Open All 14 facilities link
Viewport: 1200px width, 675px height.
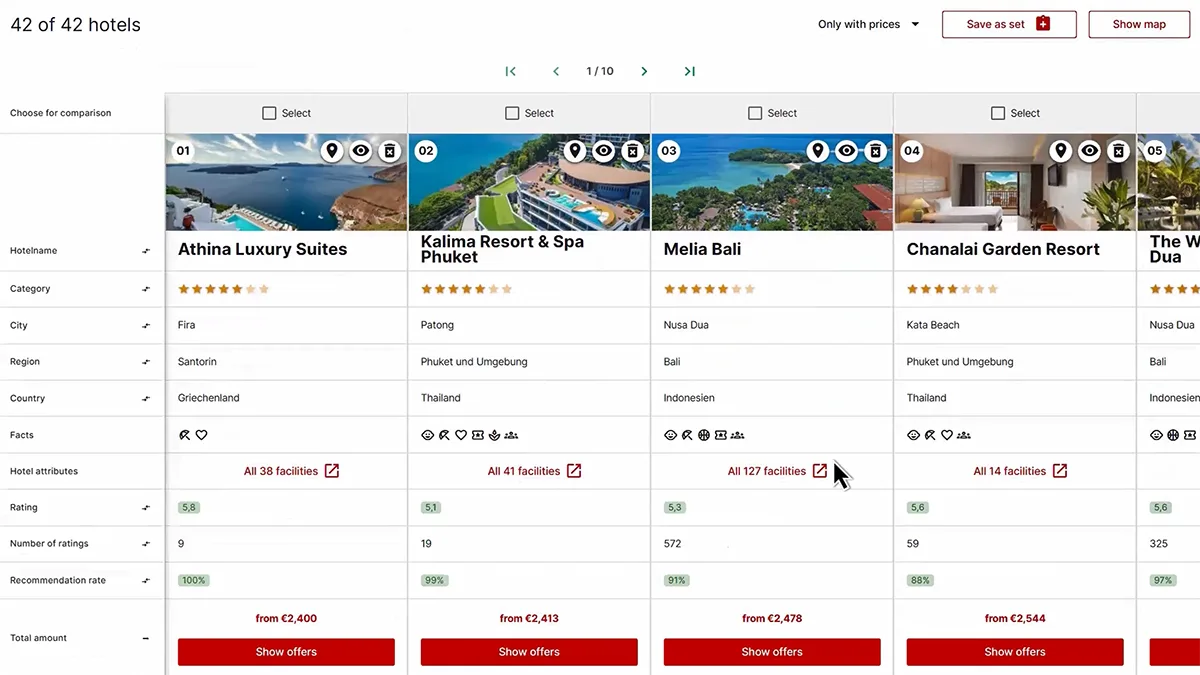tap(1010, 471)
